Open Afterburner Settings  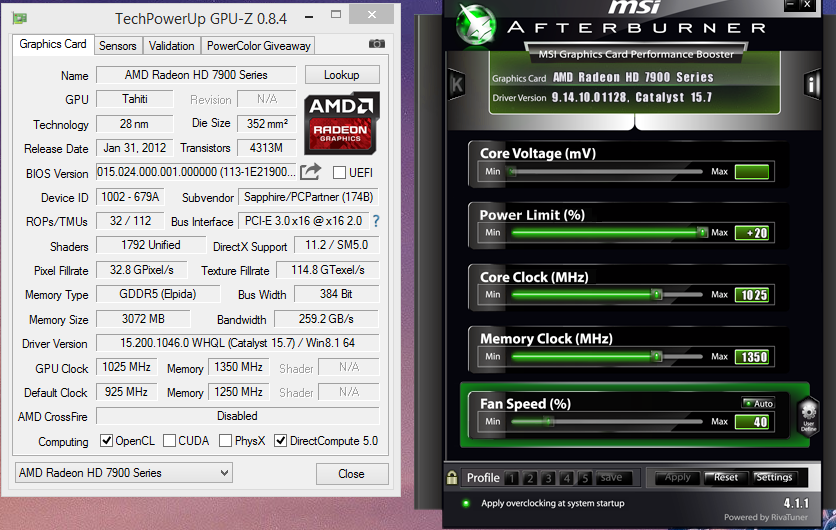point(774,477)
